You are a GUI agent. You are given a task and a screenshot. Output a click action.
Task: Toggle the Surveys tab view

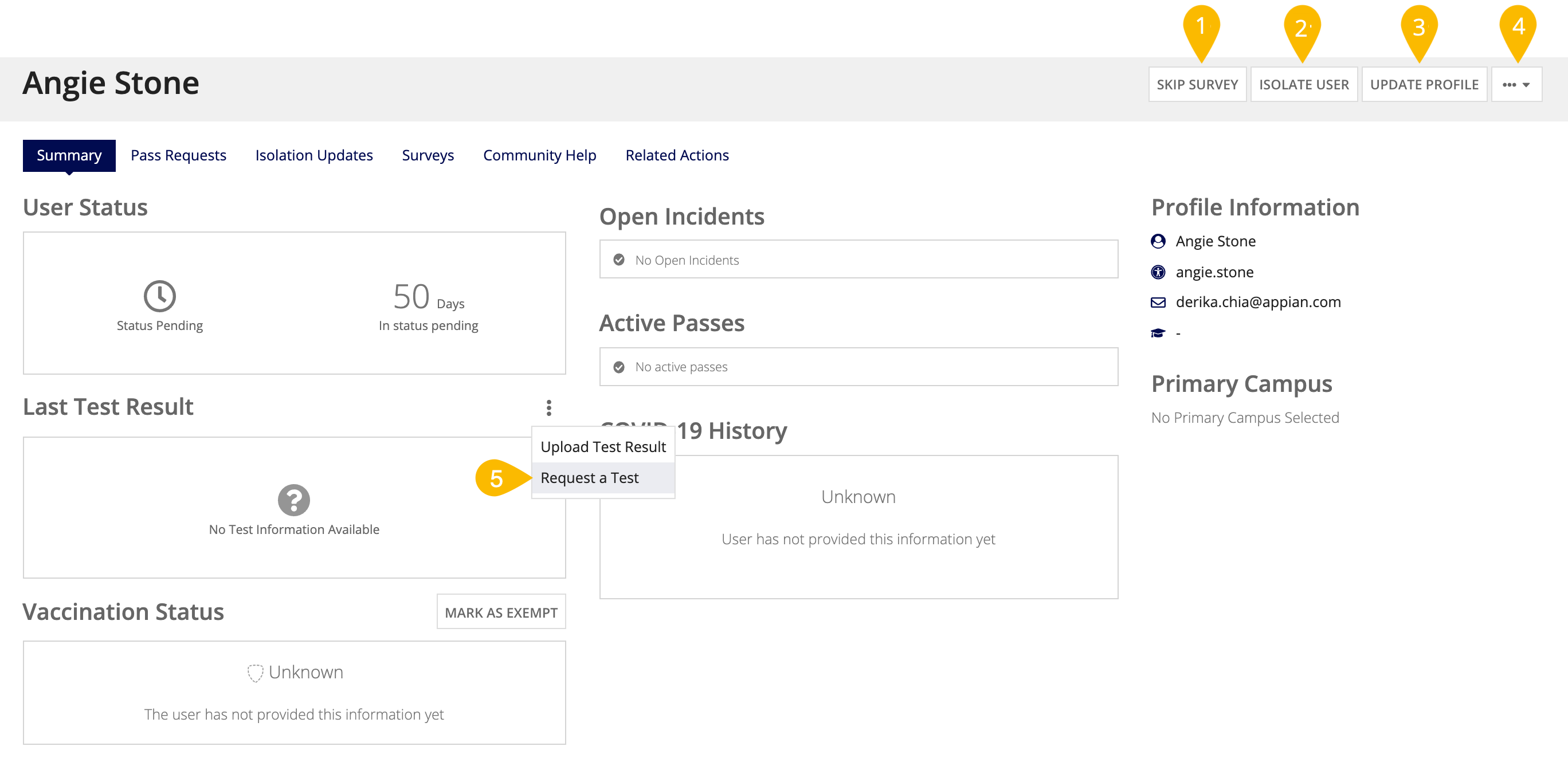427,155
